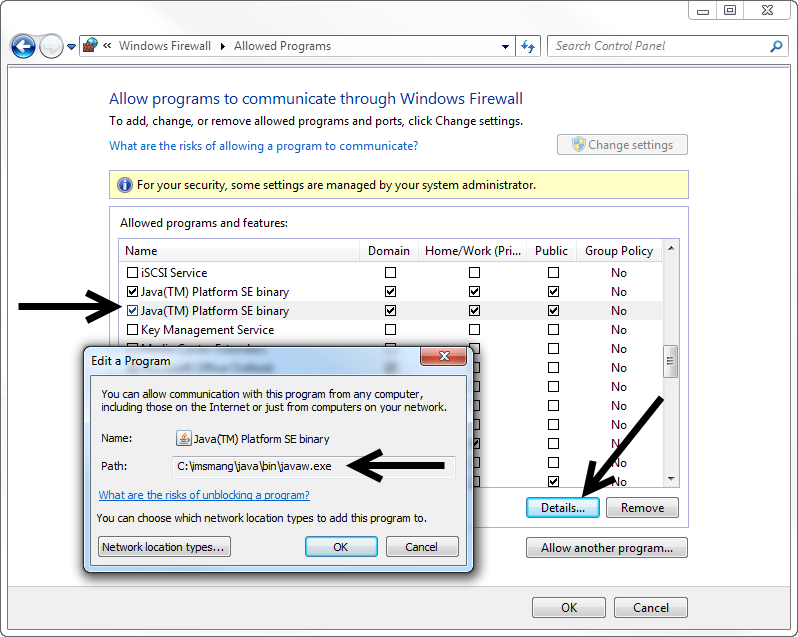Viewport: 798px width, 637px height.
Task: Click the Control Panel icon in address bar
Action: (x=90, y=46)
